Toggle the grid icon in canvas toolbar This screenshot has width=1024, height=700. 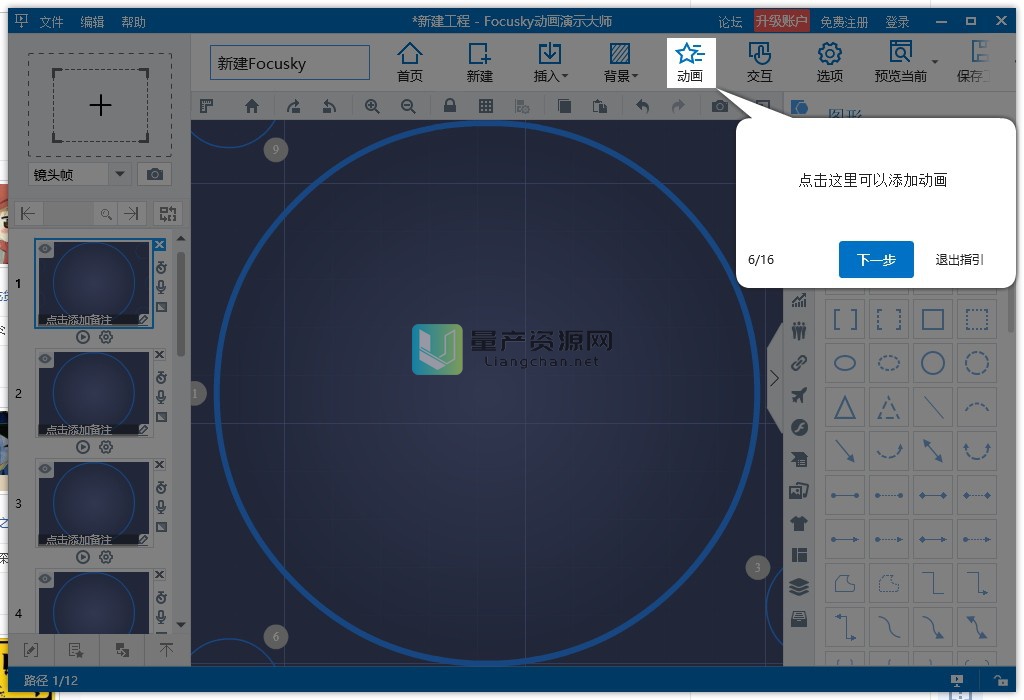(486, 106)
